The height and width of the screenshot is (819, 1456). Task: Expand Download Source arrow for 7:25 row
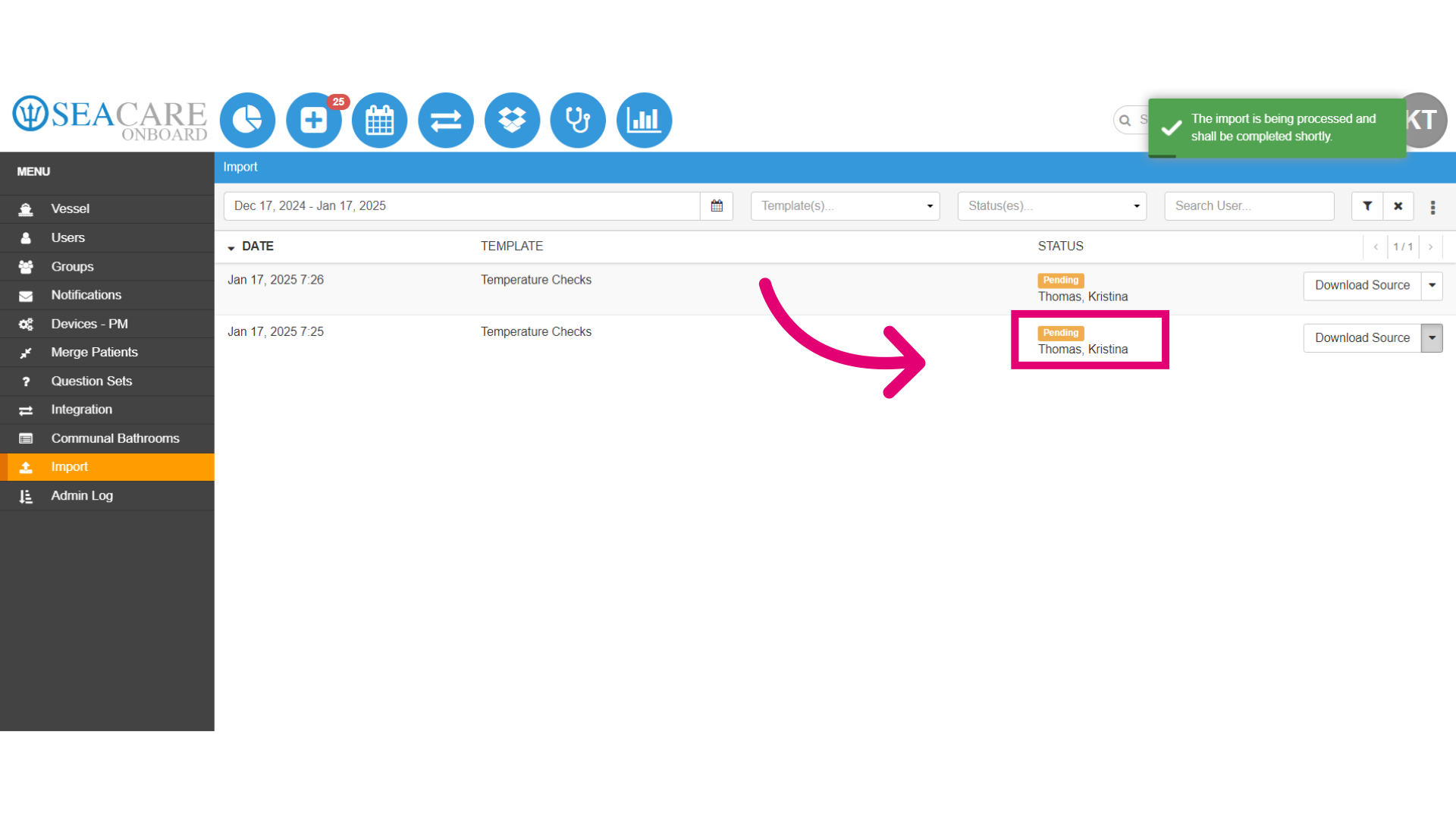coord(1432,338)
